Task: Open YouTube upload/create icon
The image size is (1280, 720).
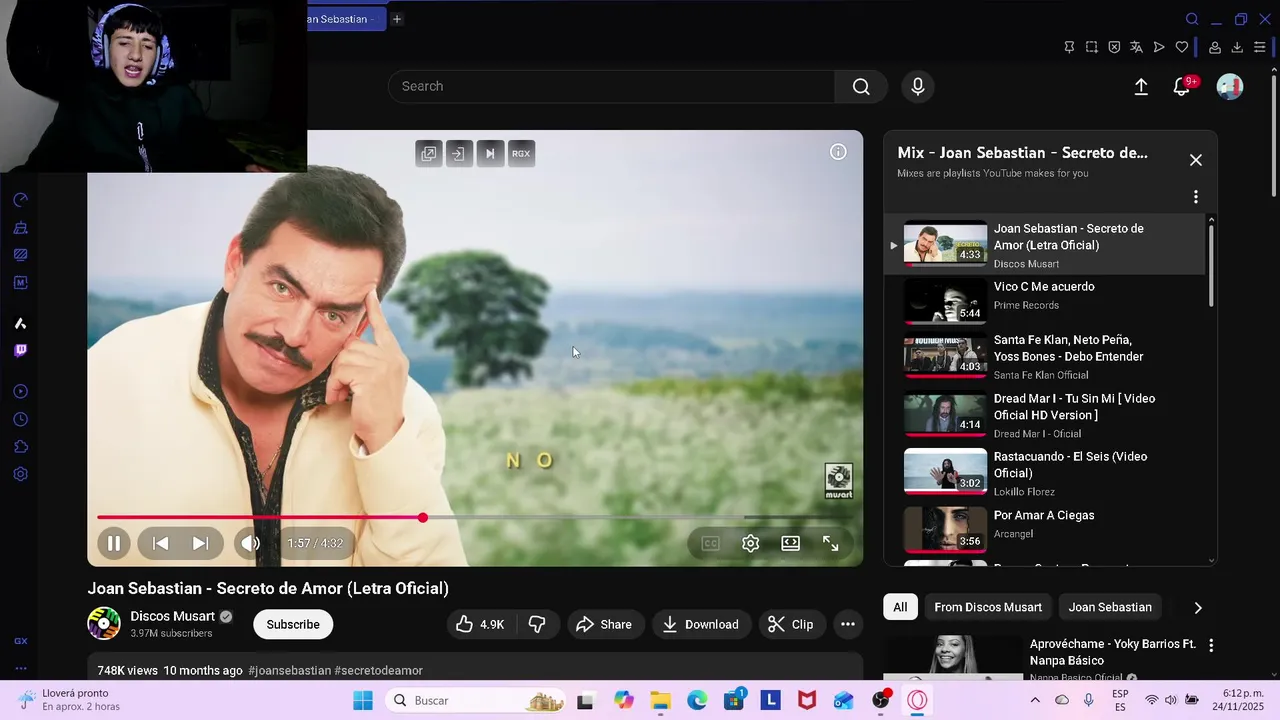Action: click(1141, 87)
